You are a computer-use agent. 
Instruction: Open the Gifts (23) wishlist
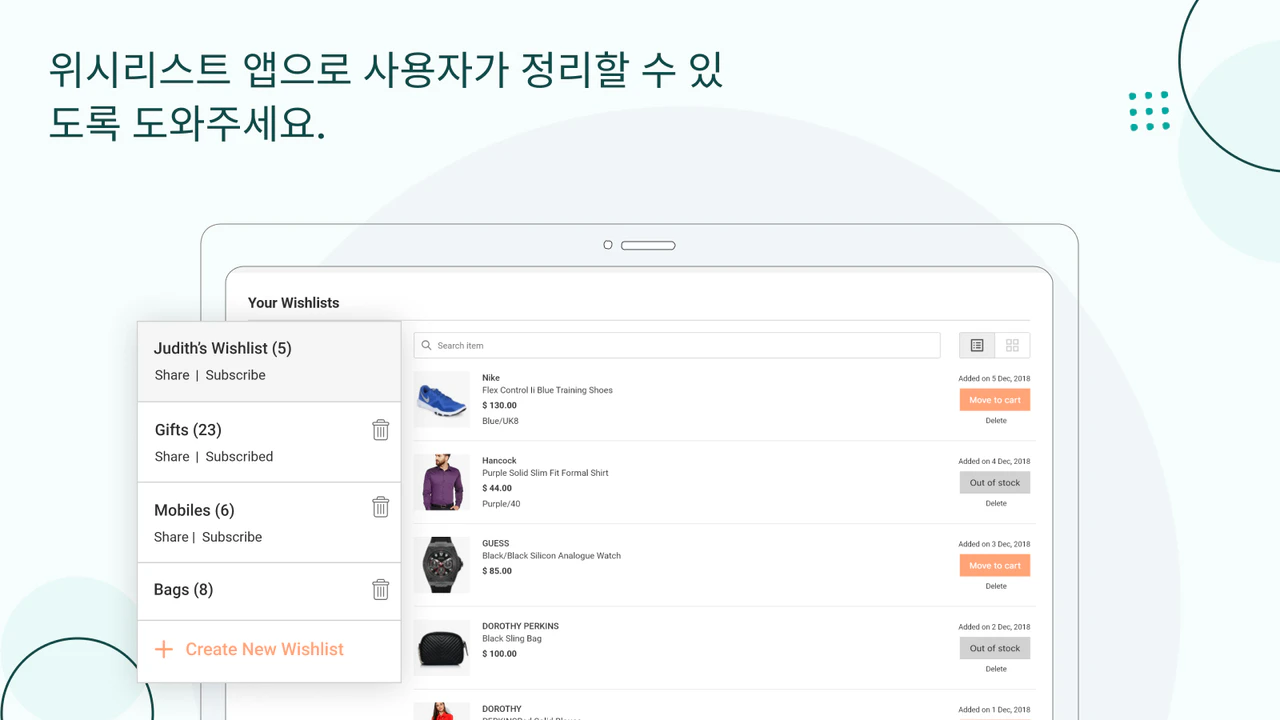pyautogui.click(x=188, y=430)
